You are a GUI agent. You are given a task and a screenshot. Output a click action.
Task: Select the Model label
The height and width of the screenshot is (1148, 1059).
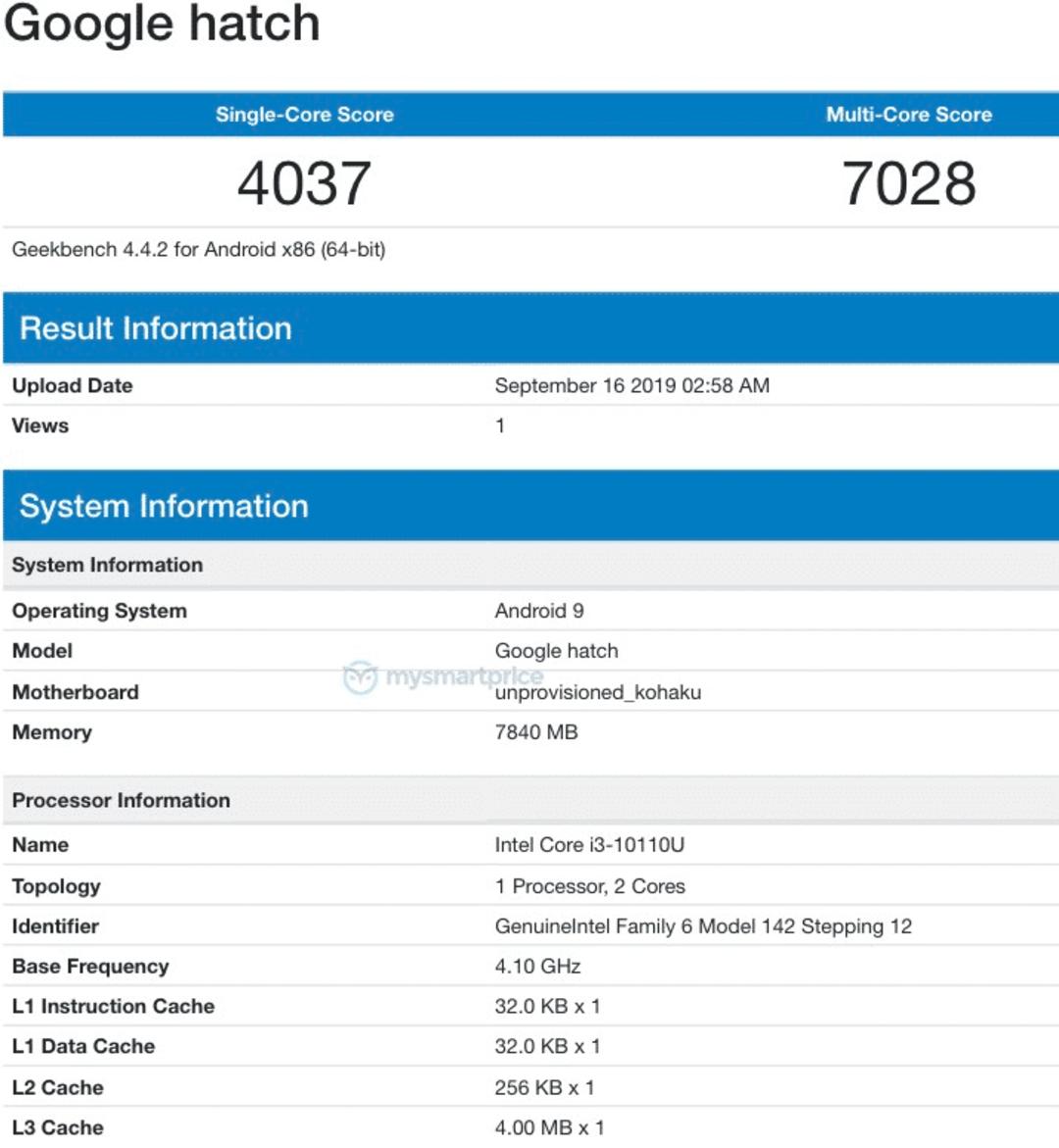tap(42, 651)
